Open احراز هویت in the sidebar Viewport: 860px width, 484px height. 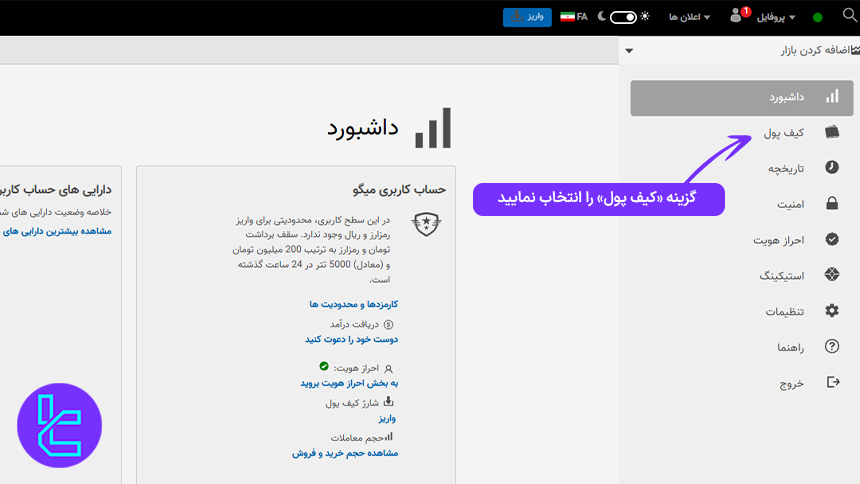pyautogui.click(x=778, y=240)
